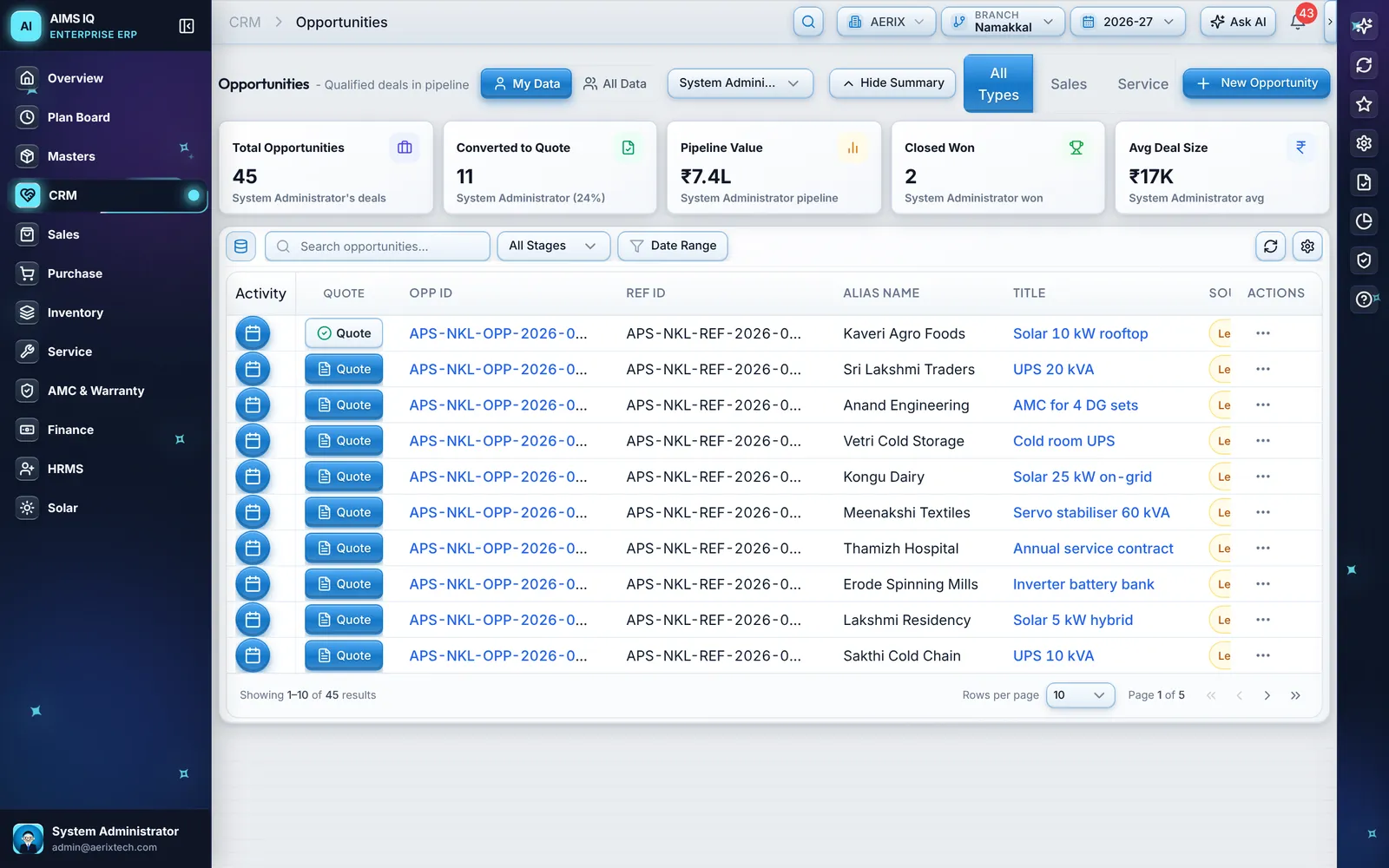Open Annual service contract opportunity
1389x868 pixels.
tap(1093, 549)
